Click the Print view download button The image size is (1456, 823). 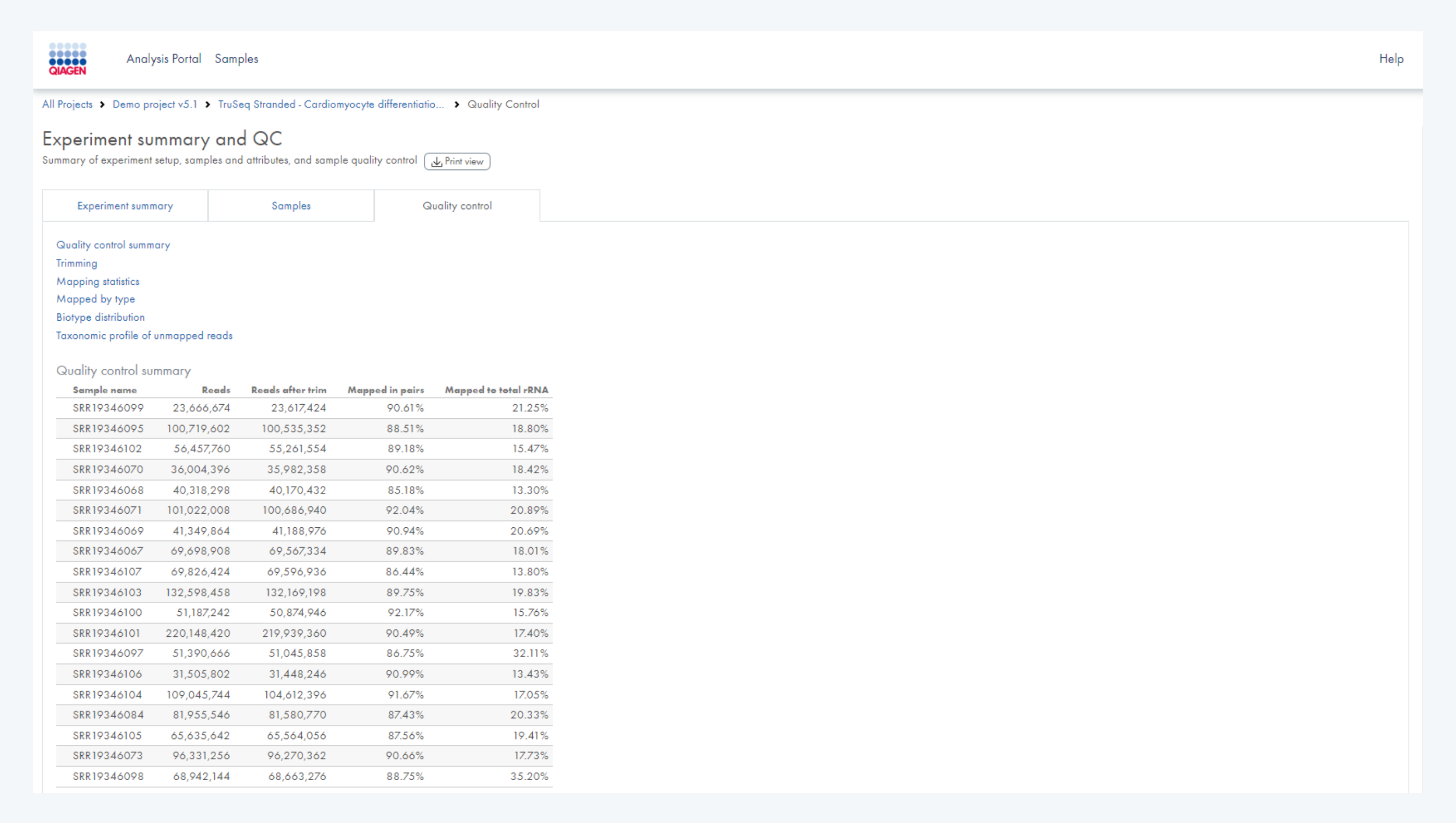[x=457, y=162]
